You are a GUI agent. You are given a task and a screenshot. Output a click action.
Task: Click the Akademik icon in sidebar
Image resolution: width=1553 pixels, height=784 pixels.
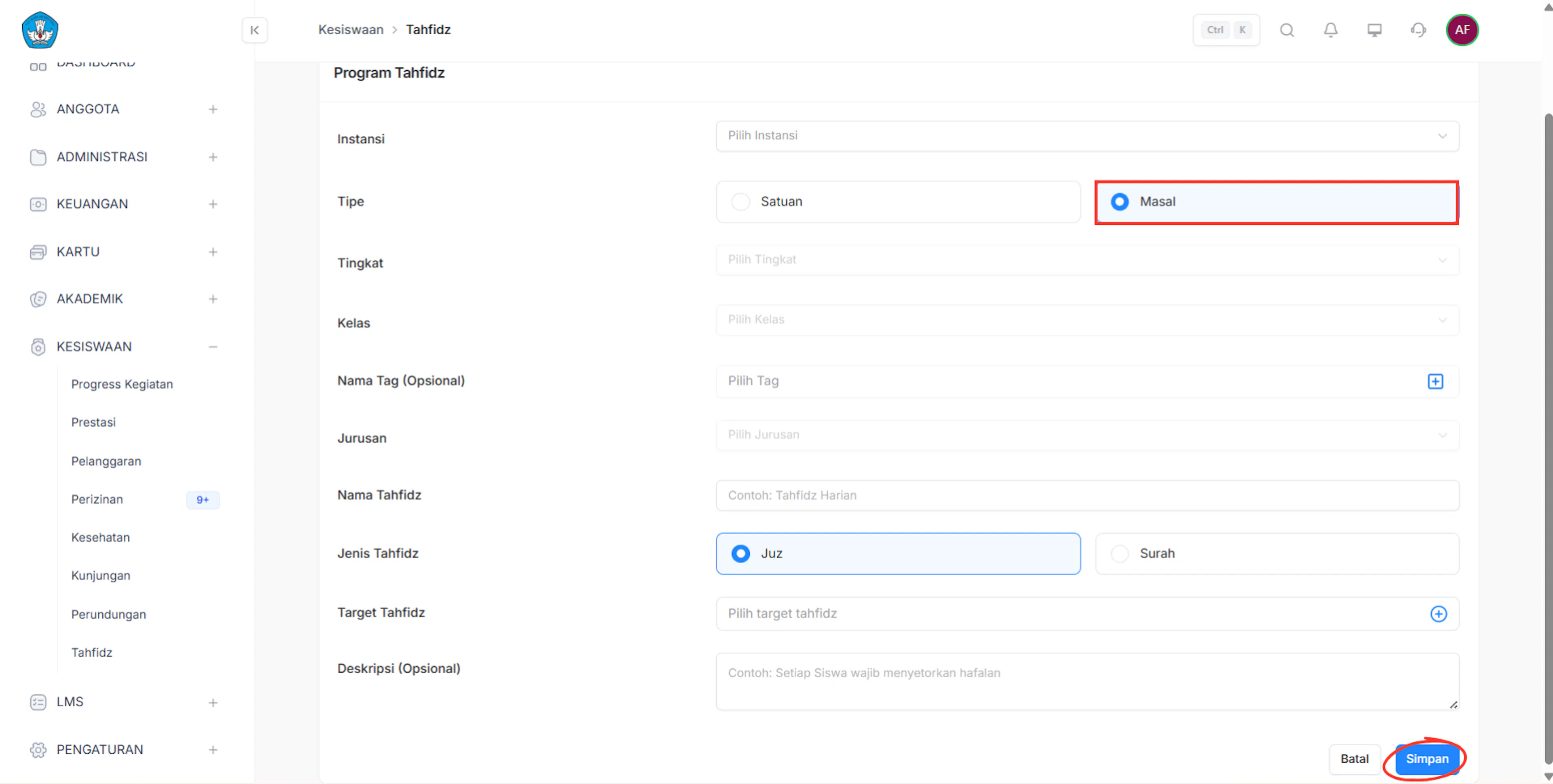pos(38,299)
